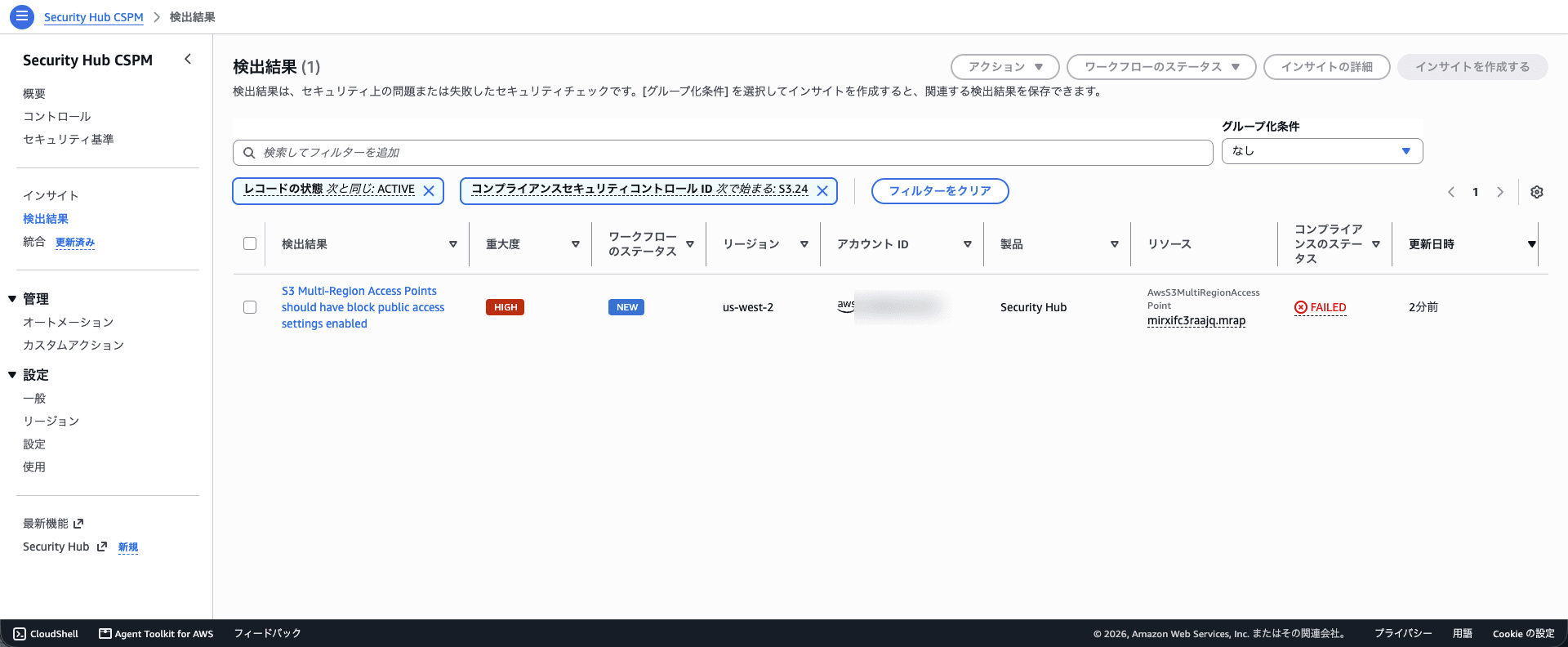Screen dimensions: 1568x647
Task: Open resource mirxifc3raajq.mrap link
Action: click(1196, 320)
